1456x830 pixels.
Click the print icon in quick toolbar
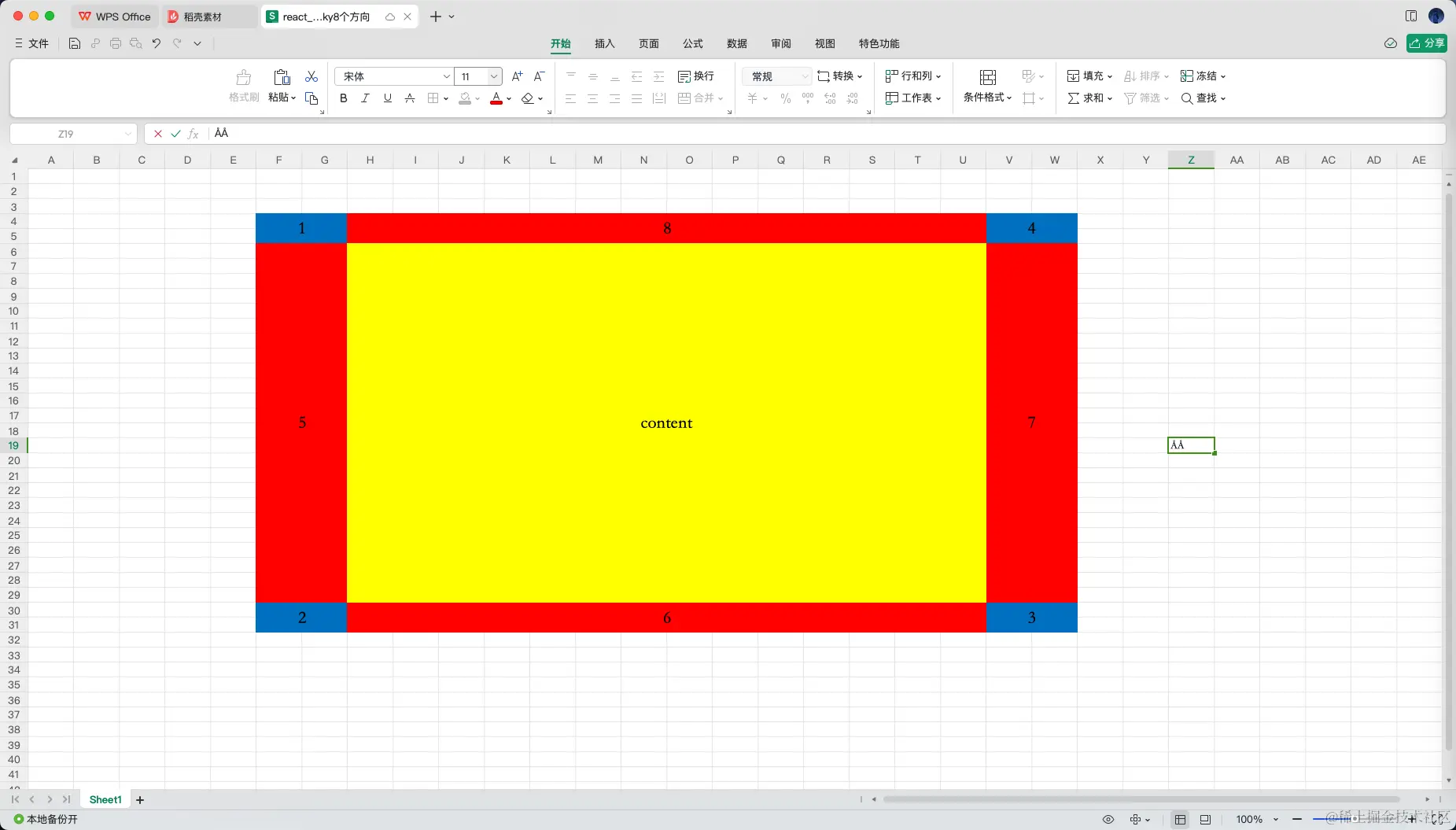[116, 43]
